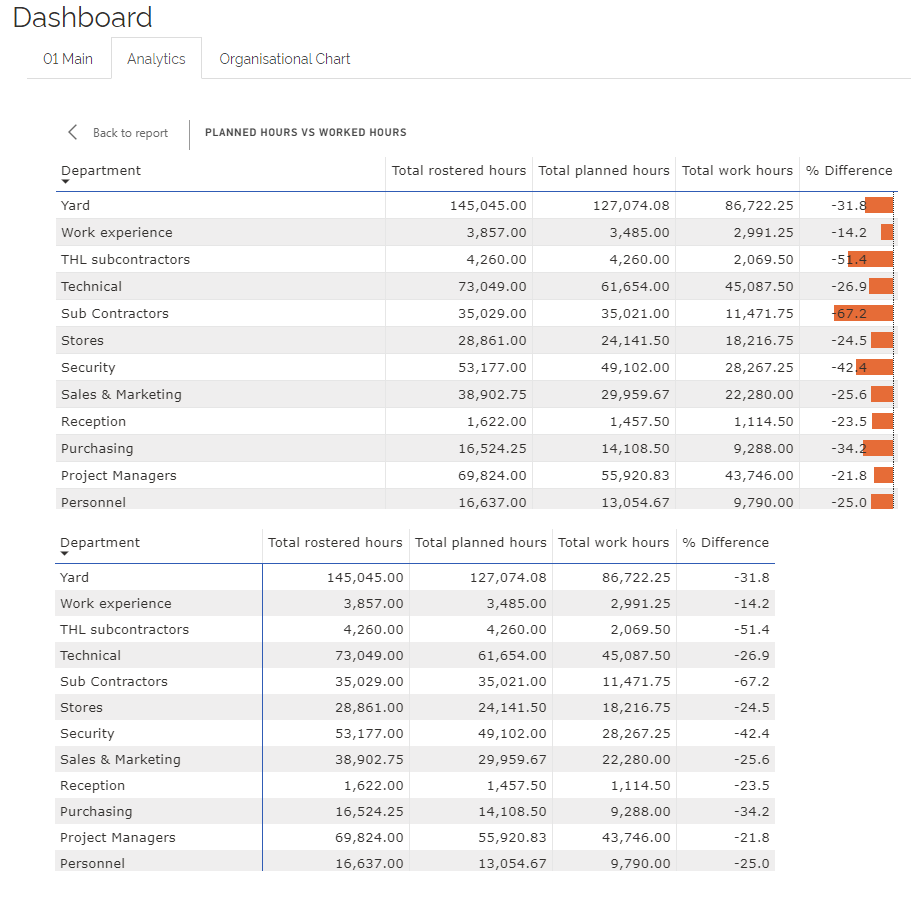The height and width of the screenshot is (897, 911).
Task: Click 145,045.00 cell in upper table
Action: click(488, 205)
